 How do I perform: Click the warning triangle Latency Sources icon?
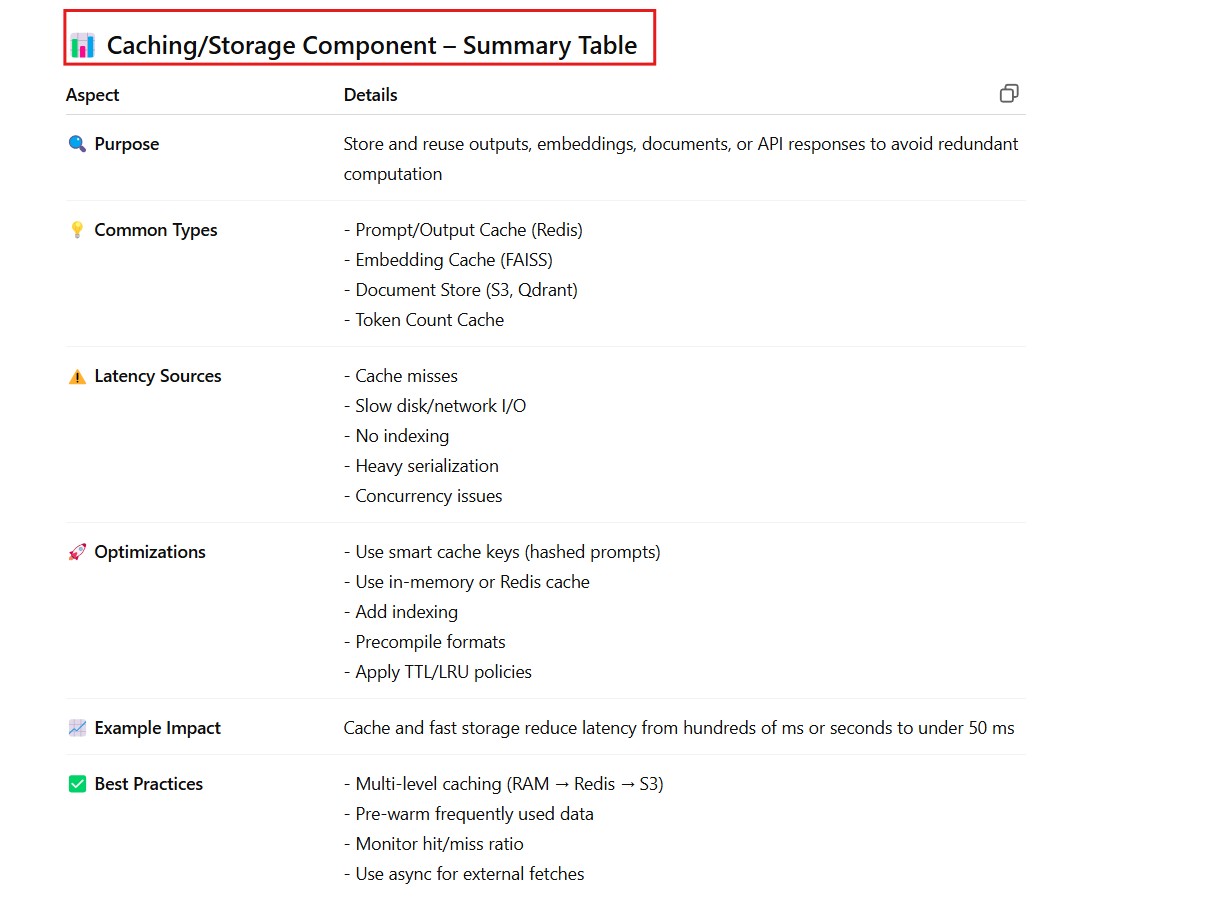pos(77,377)
